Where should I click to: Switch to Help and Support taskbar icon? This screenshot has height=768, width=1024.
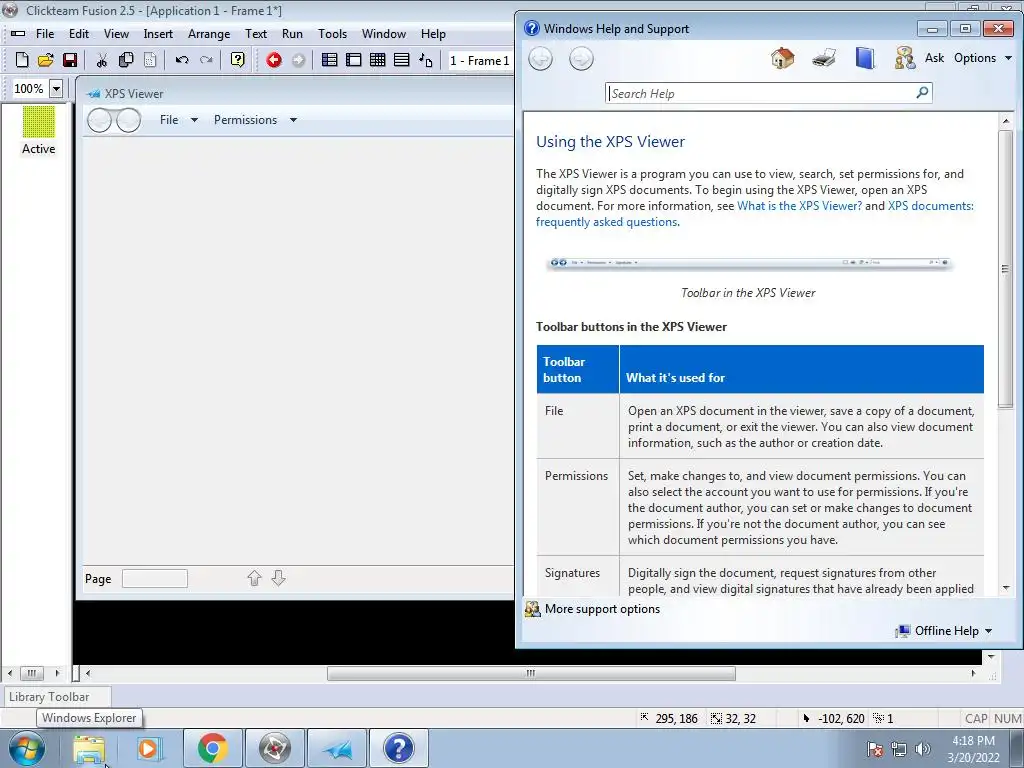pyautogui.click(x=399, y=749)
